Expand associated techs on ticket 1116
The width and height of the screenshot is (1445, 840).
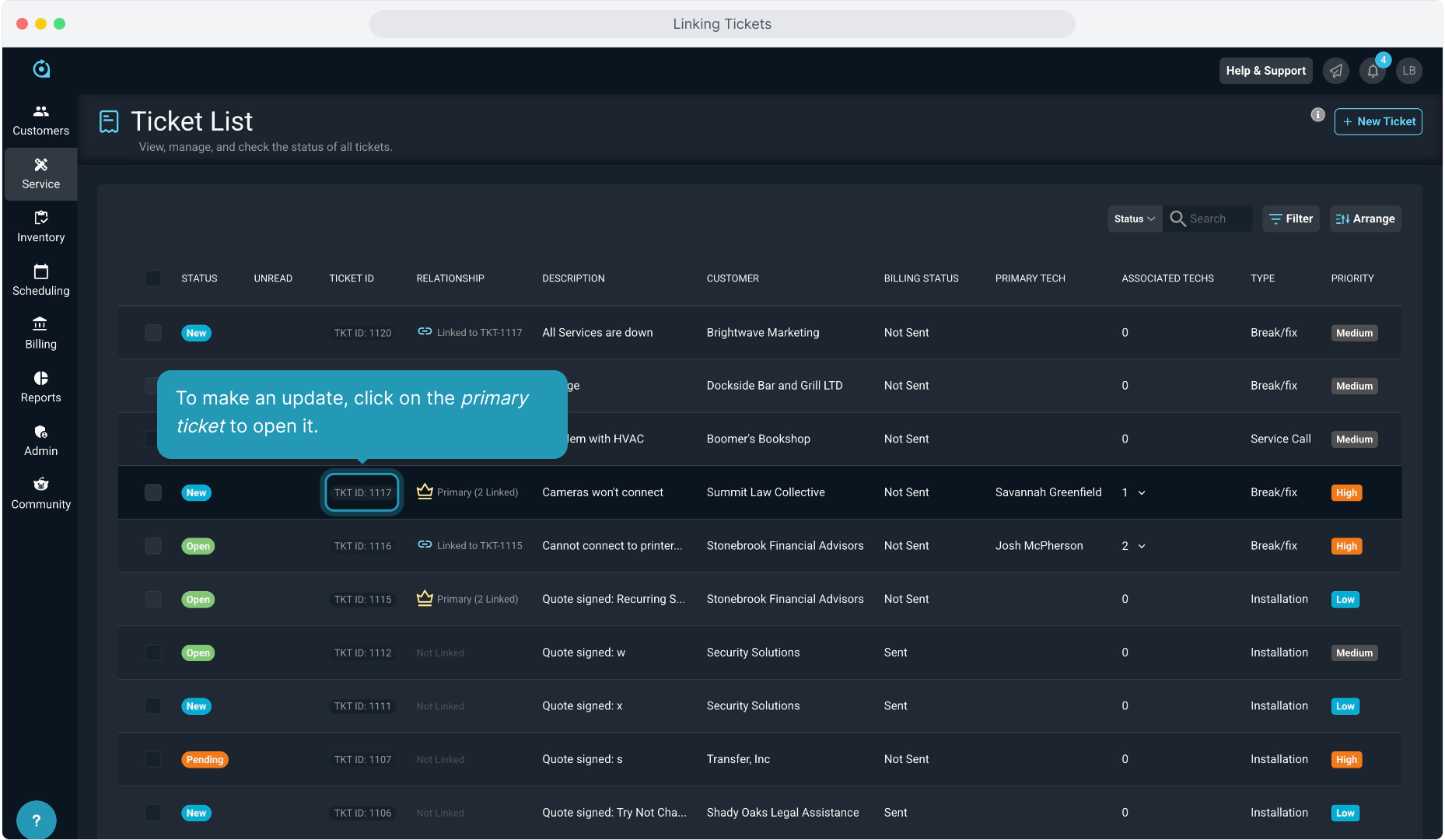[x=1142, y=546]
